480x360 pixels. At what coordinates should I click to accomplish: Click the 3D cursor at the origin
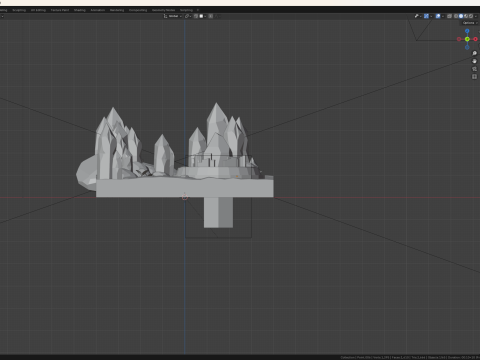(x=185, y=197)
